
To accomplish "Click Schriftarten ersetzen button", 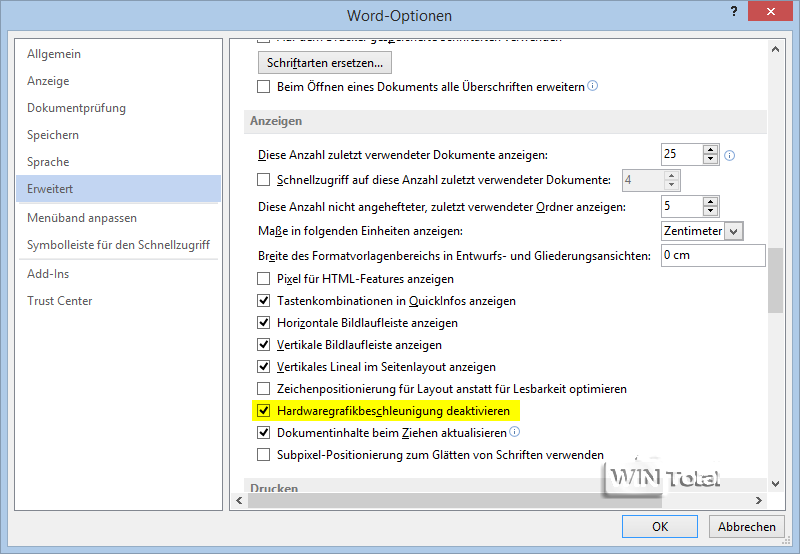I will (325, 63).
